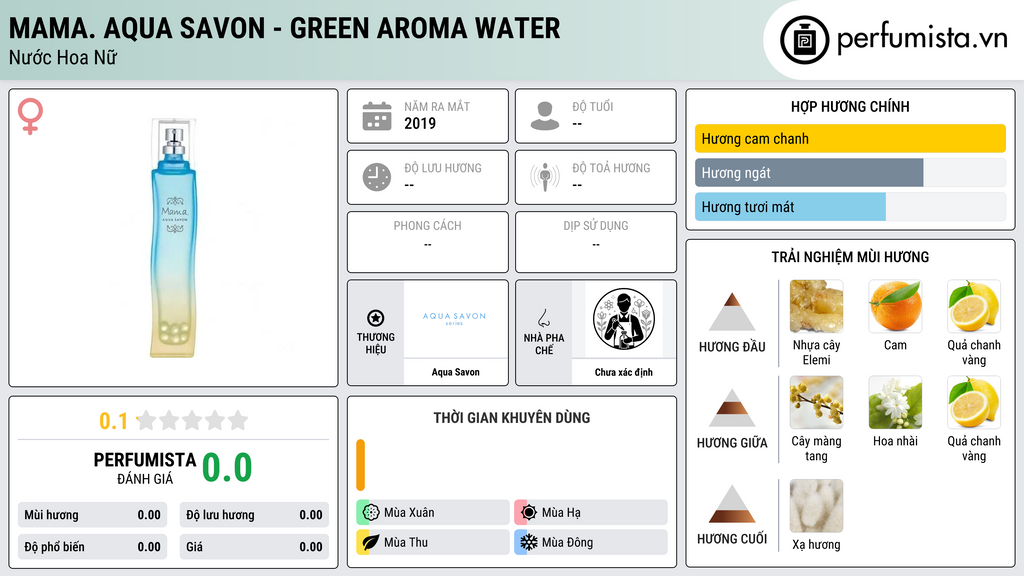Click the Mùa Xuân flower icon
The width and height of the screenshot is (1024, 576).
coord(371,513)
